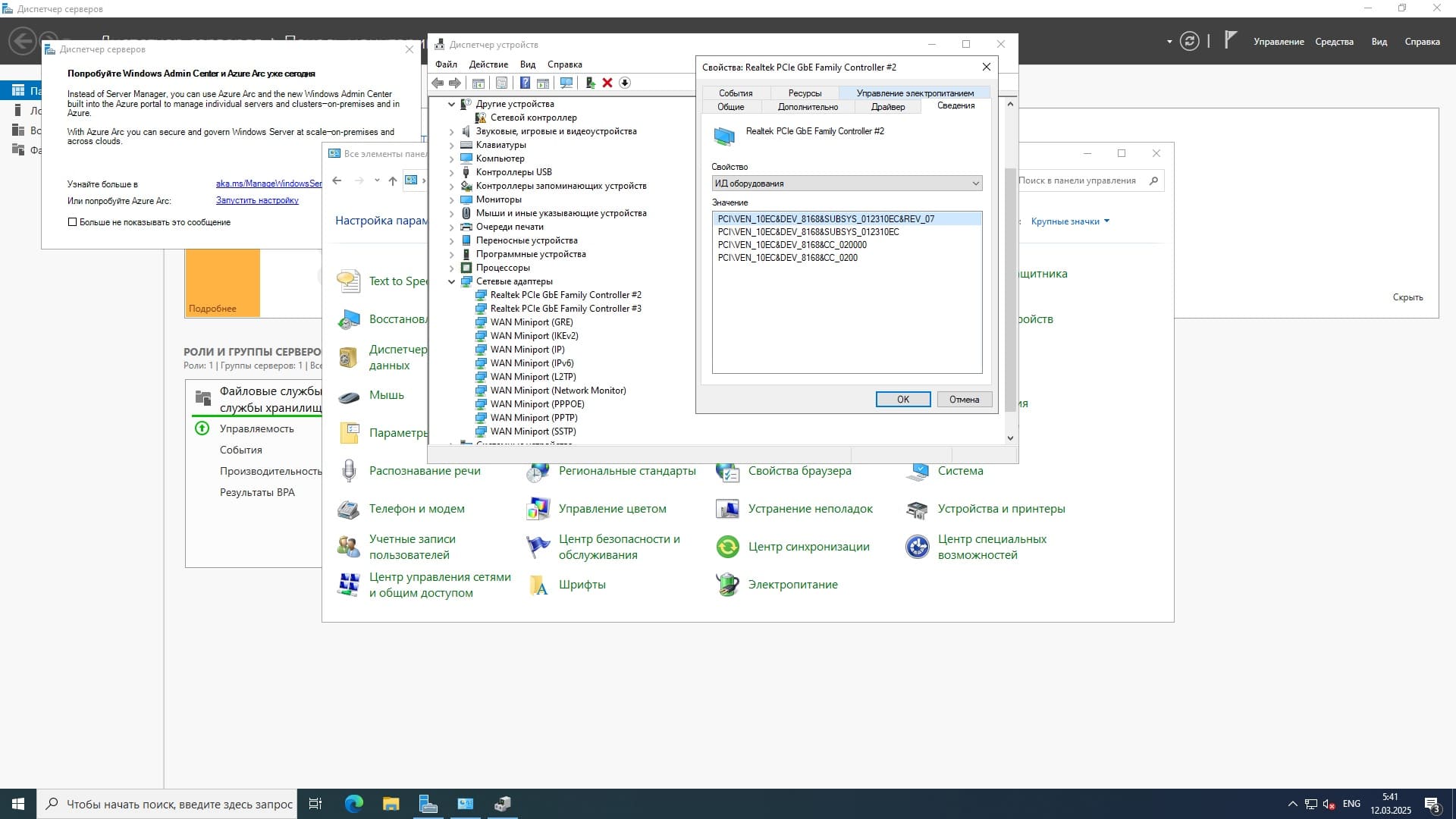Switch to the Драйвер tab
The height and width of the screenshot is (819, 1456).
[x=888, y=107]
